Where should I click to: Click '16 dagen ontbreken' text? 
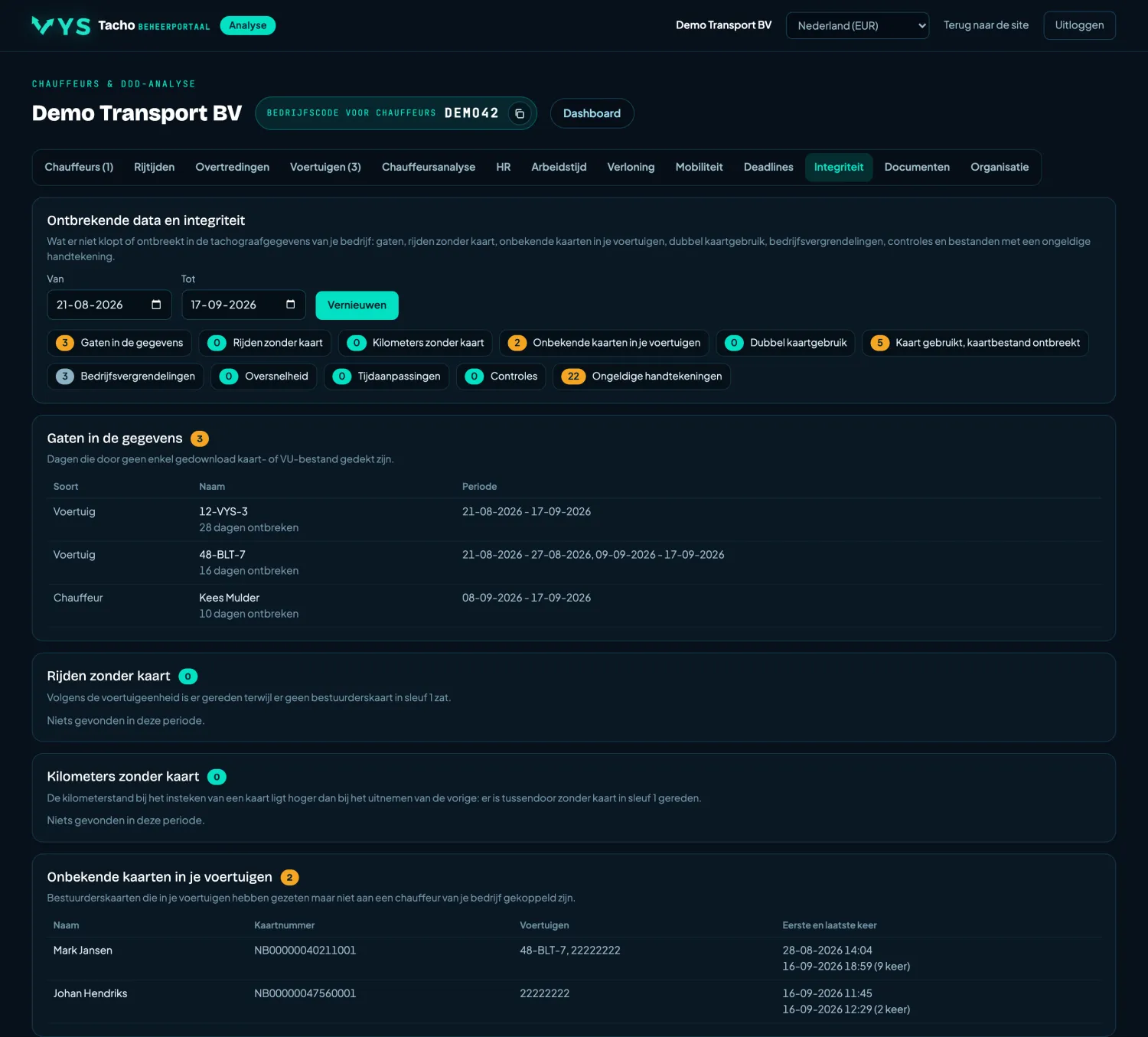249,571
